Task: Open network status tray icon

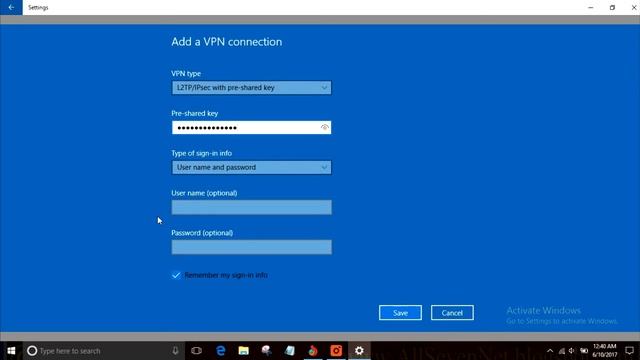Action: click(x=562, y=351)
